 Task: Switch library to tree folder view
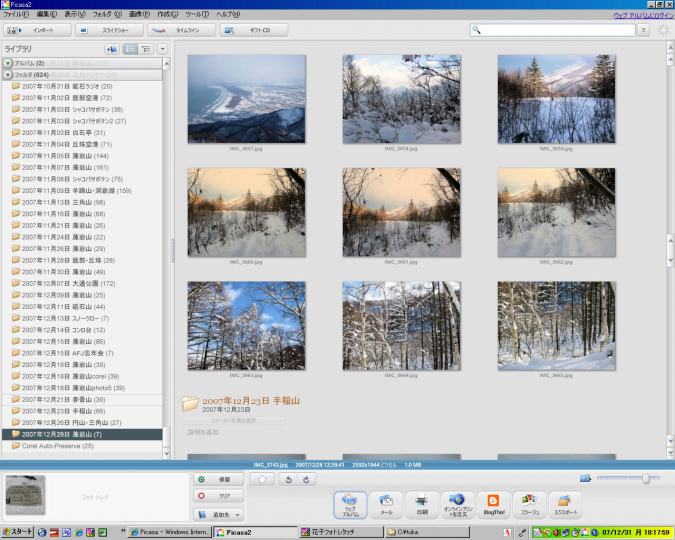tap(146, 48)
